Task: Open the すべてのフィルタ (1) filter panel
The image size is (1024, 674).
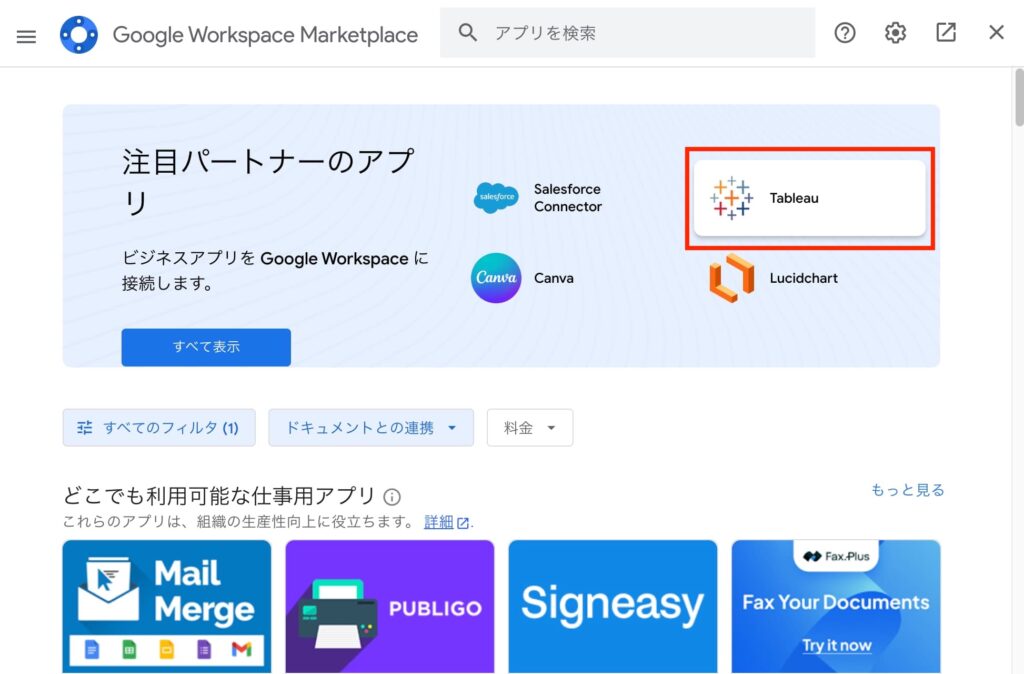Action: [159, 428]
